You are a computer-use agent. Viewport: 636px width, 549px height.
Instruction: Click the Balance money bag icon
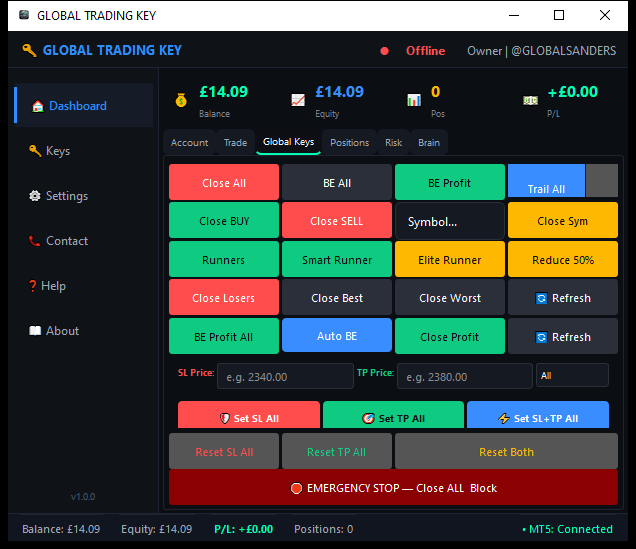click(181, 100)
